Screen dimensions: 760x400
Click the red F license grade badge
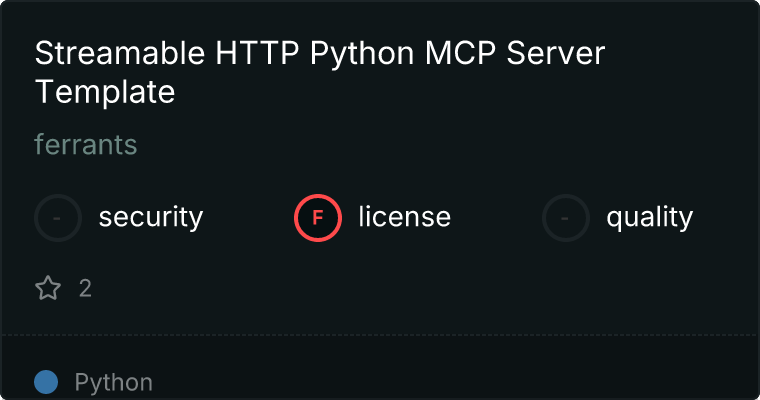[x=318, y=217]
